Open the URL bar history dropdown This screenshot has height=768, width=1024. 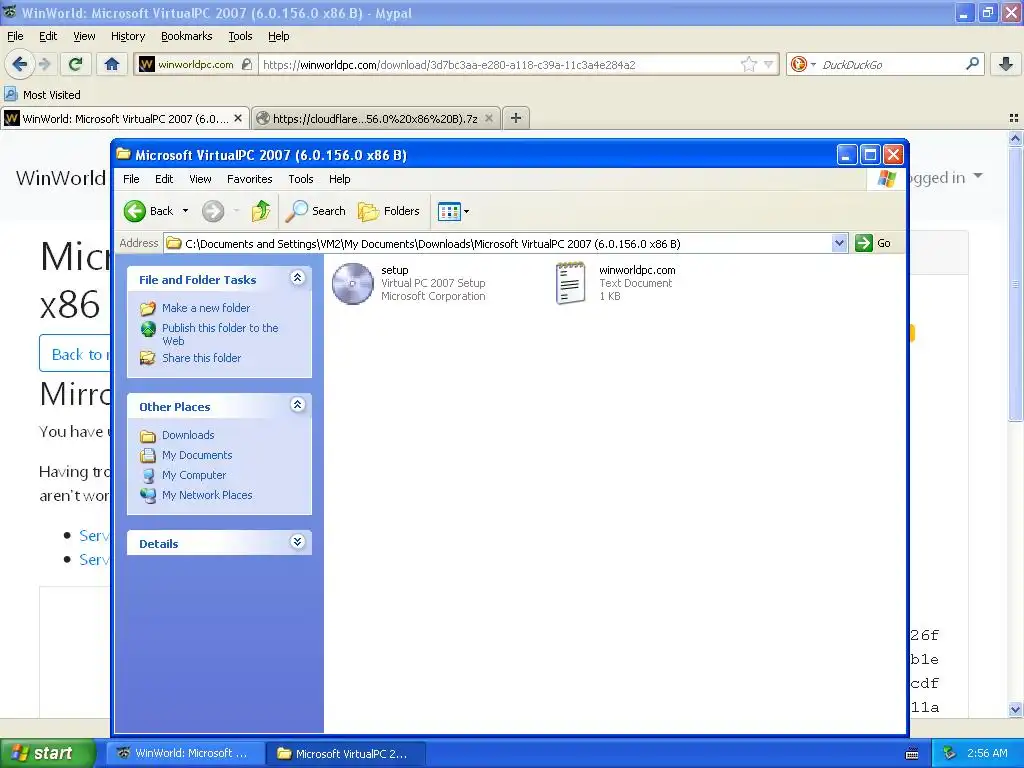coord(769,64)
